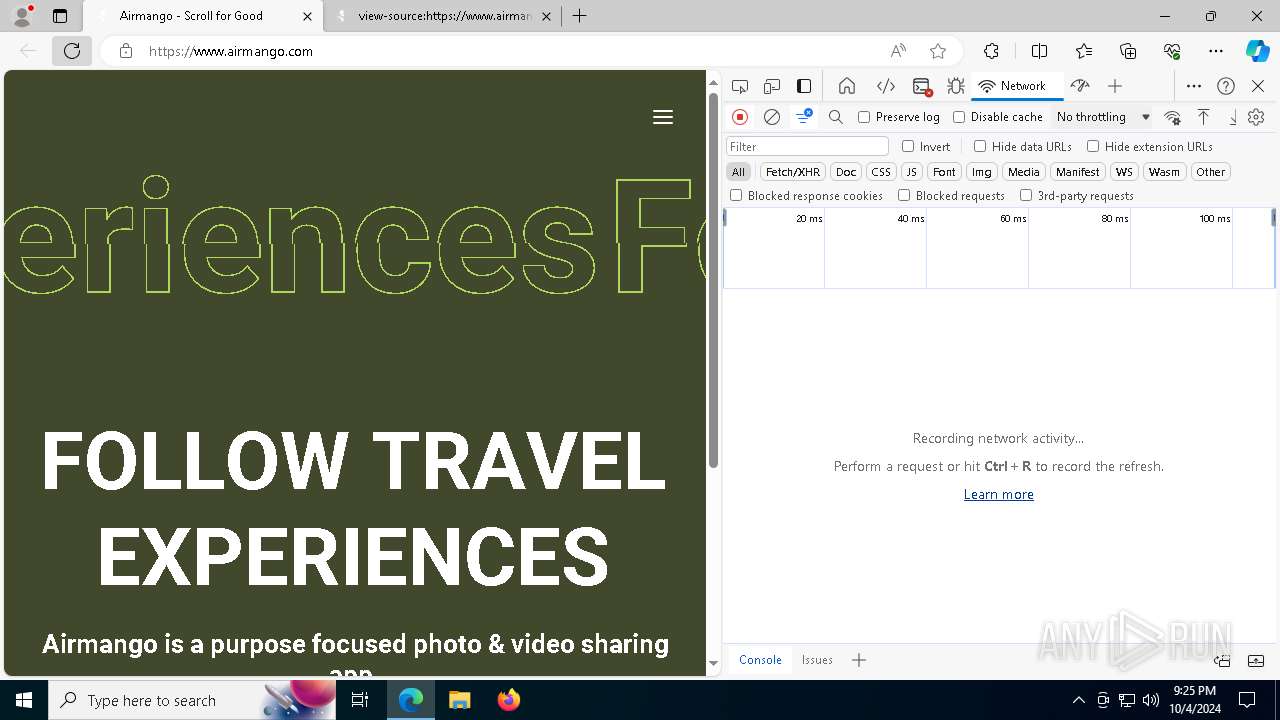Follow the Learn more link
The image size is (1280, 720).
999,494
